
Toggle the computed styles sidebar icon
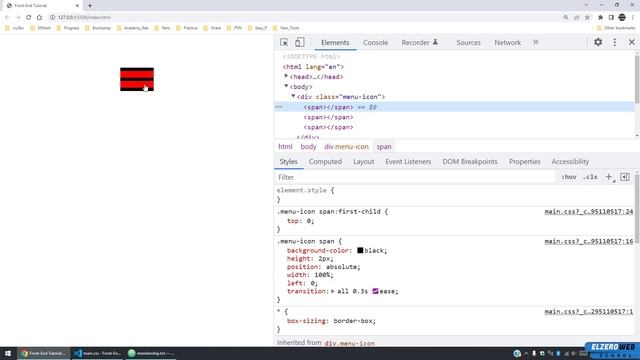(x=625, y=177)
